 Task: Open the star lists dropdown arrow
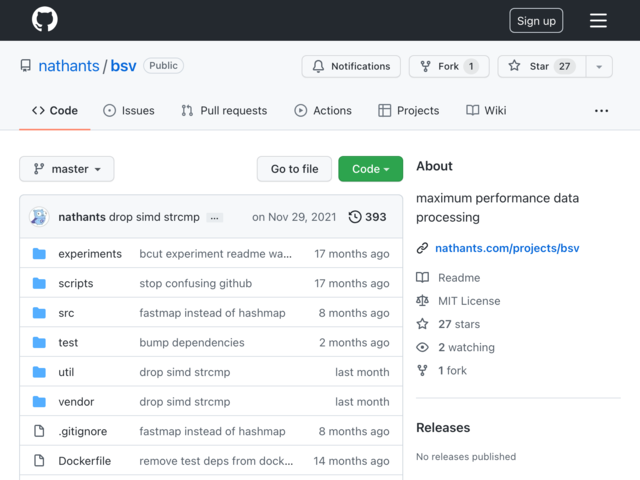coord(598,67)
